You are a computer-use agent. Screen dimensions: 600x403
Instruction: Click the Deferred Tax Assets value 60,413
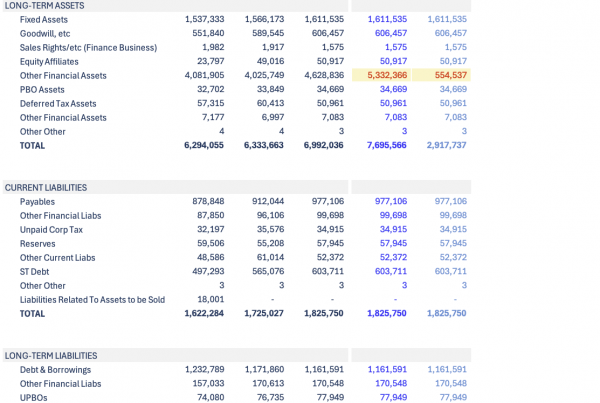pos(264,103)
